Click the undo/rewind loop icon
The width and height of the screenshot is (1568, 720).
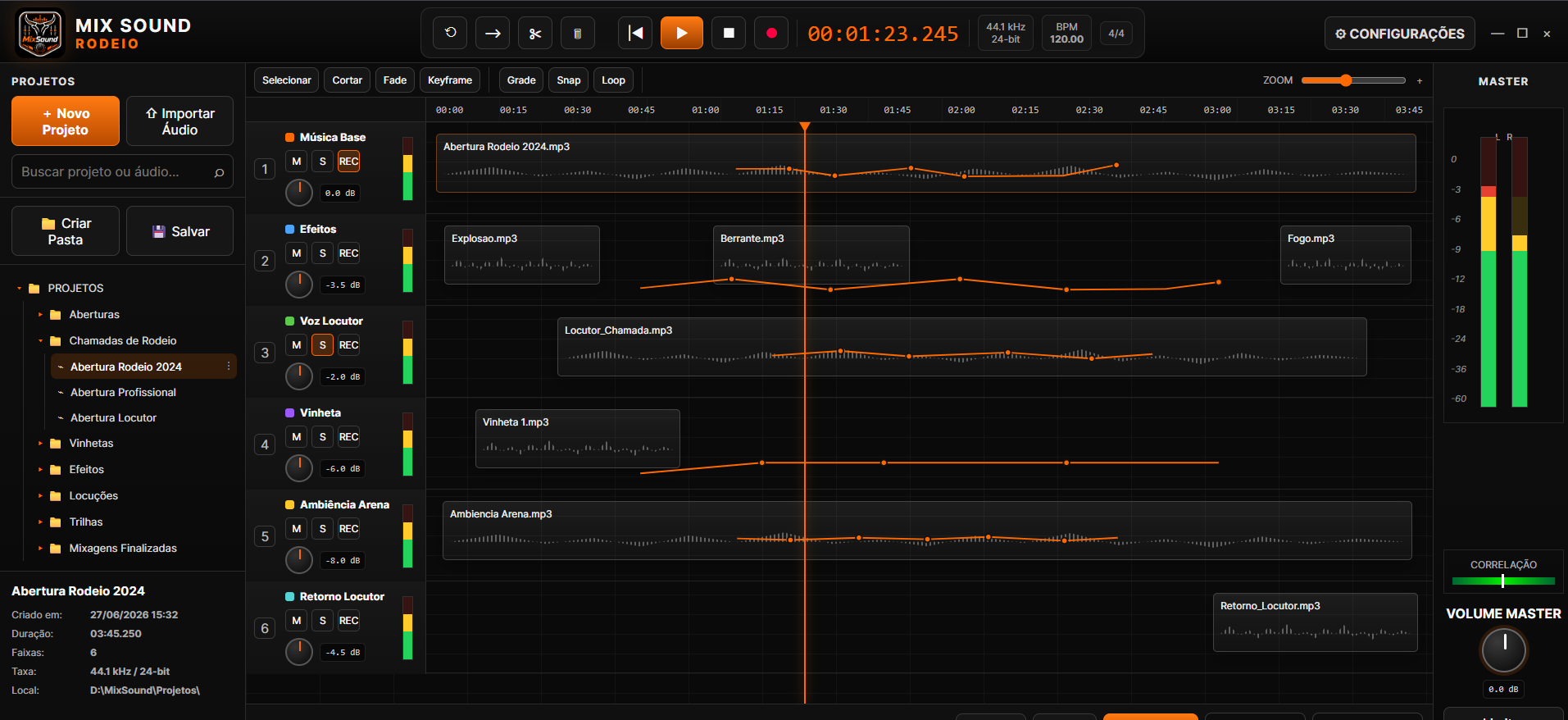(x=450, y=33)
